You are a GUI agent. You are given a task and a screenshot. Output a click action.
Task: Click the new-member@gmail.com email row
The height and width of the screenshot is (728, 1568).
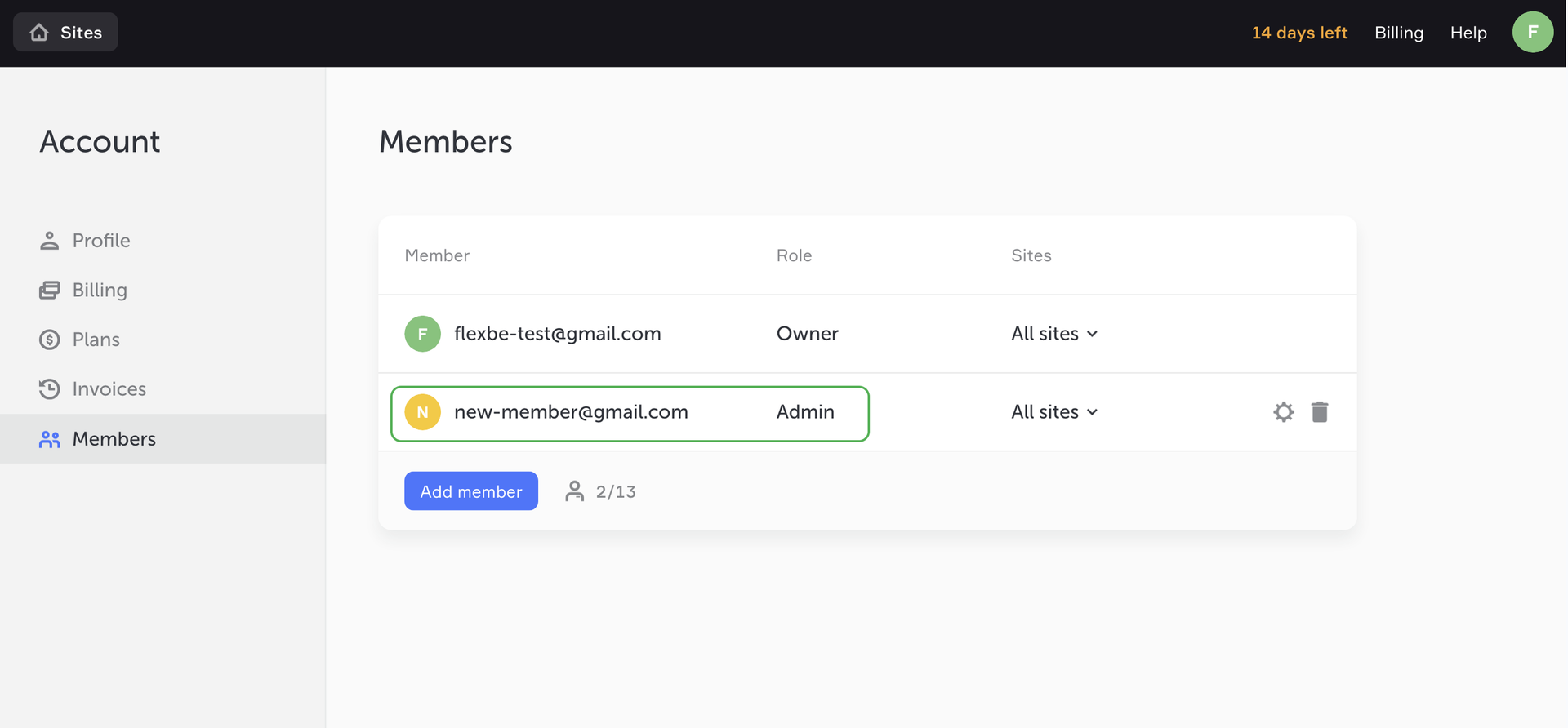571,412
